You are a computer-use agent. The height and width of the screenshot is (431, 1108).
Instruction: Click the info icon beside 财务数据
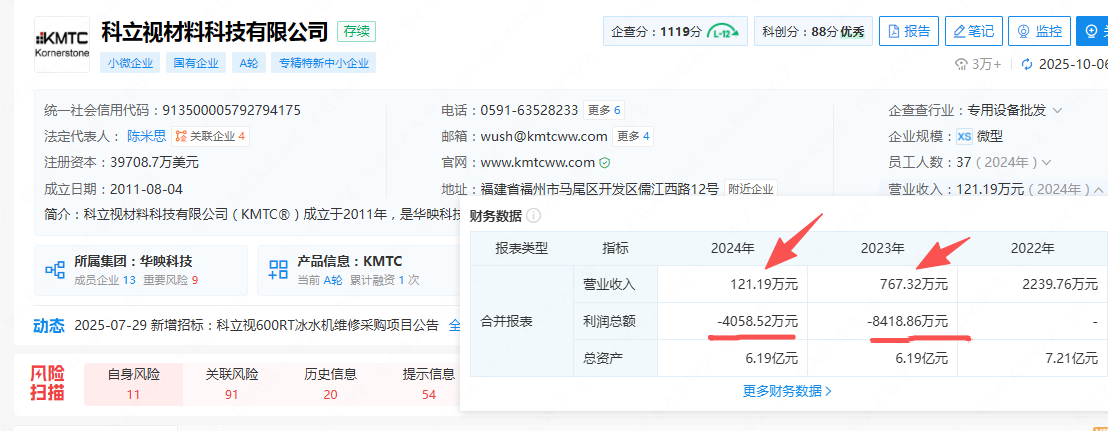click(x=534, y=216)
